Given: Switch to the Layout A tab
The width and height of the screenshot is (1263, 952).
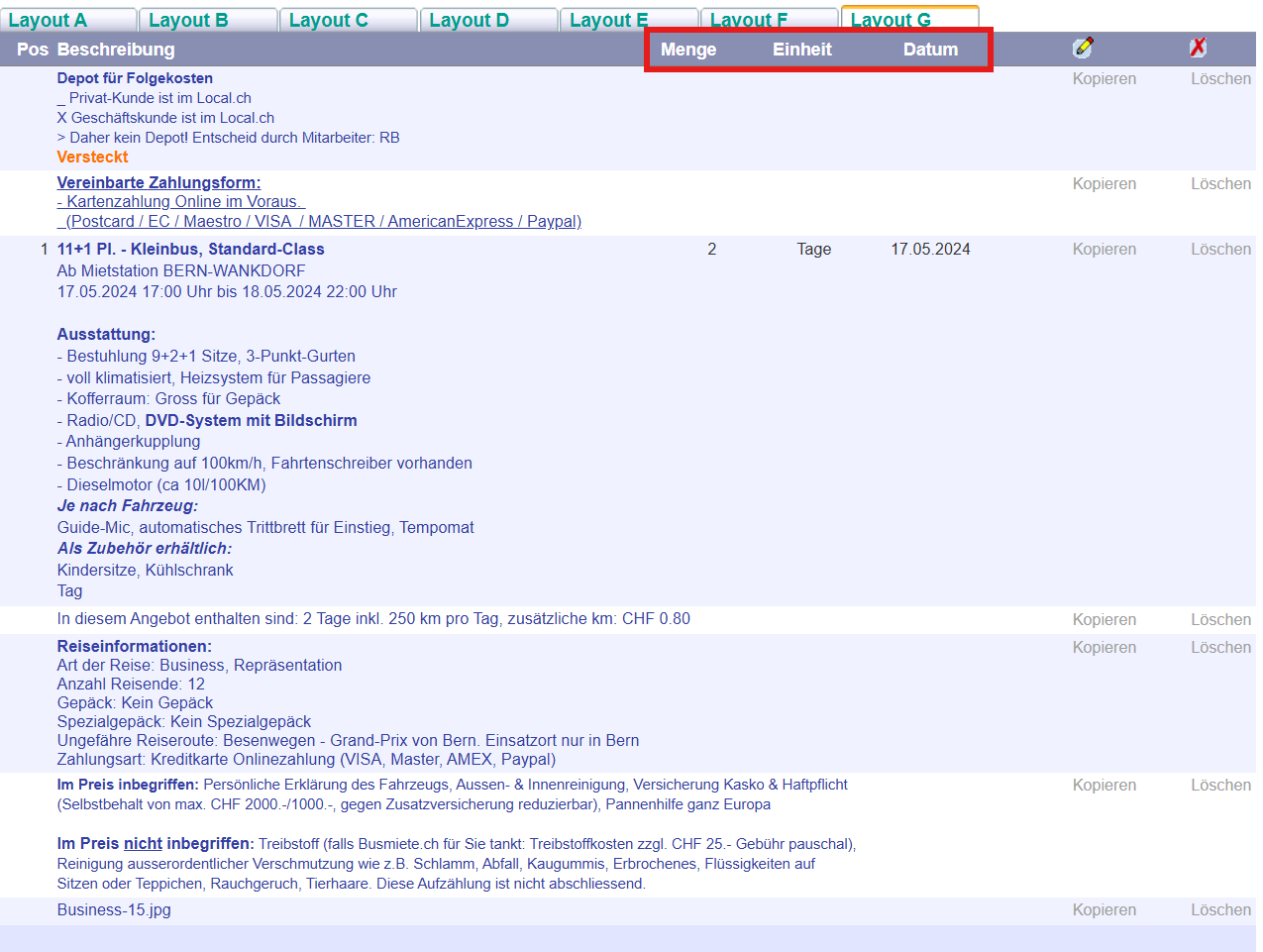Looking at the screenshot, I should (x=68, y=20).
